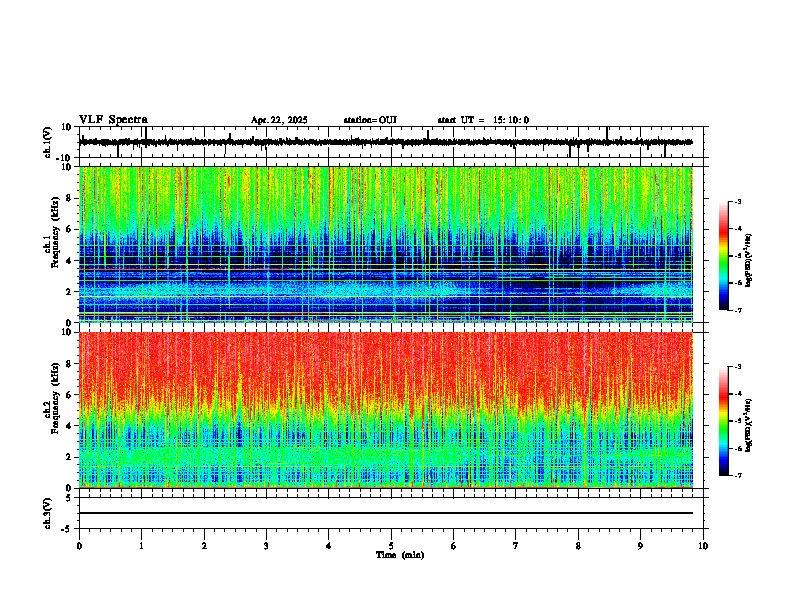Click the "ch.1(V)" waveform axis label
Screen dimensions: 792x612
click(48, 142)
